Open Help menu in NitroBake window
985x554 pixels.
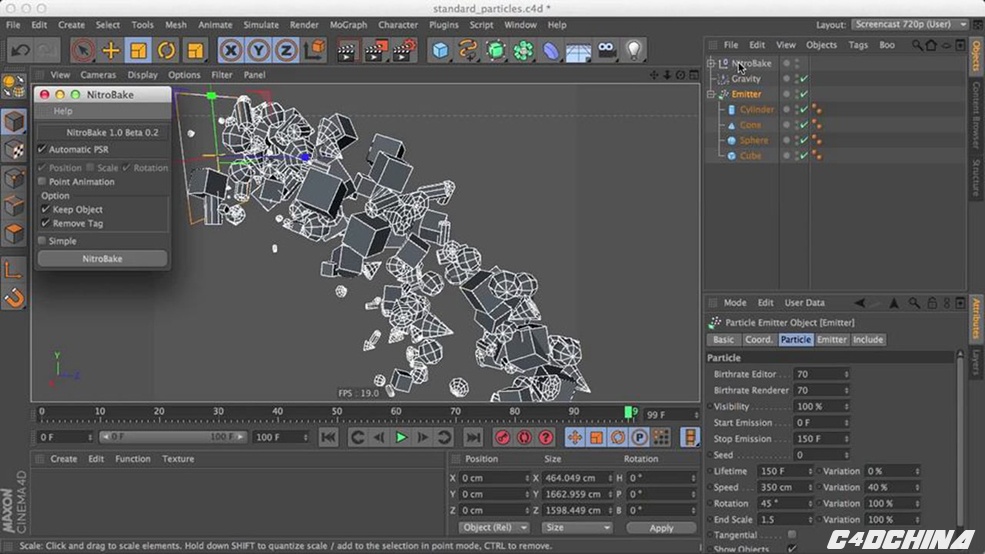pos(63,111)
